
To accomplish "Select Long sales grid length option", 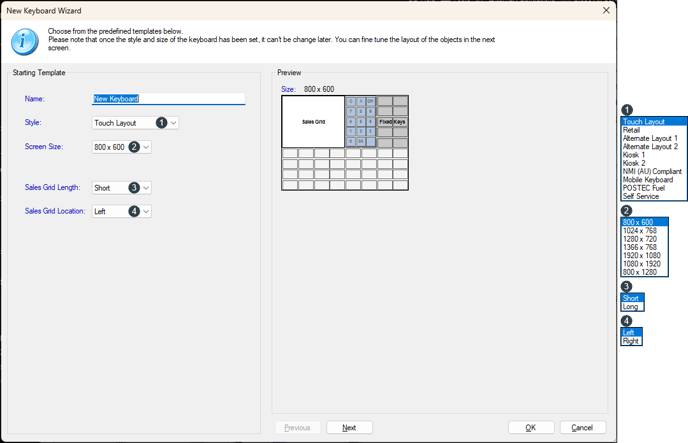I will tap(630, 306).
